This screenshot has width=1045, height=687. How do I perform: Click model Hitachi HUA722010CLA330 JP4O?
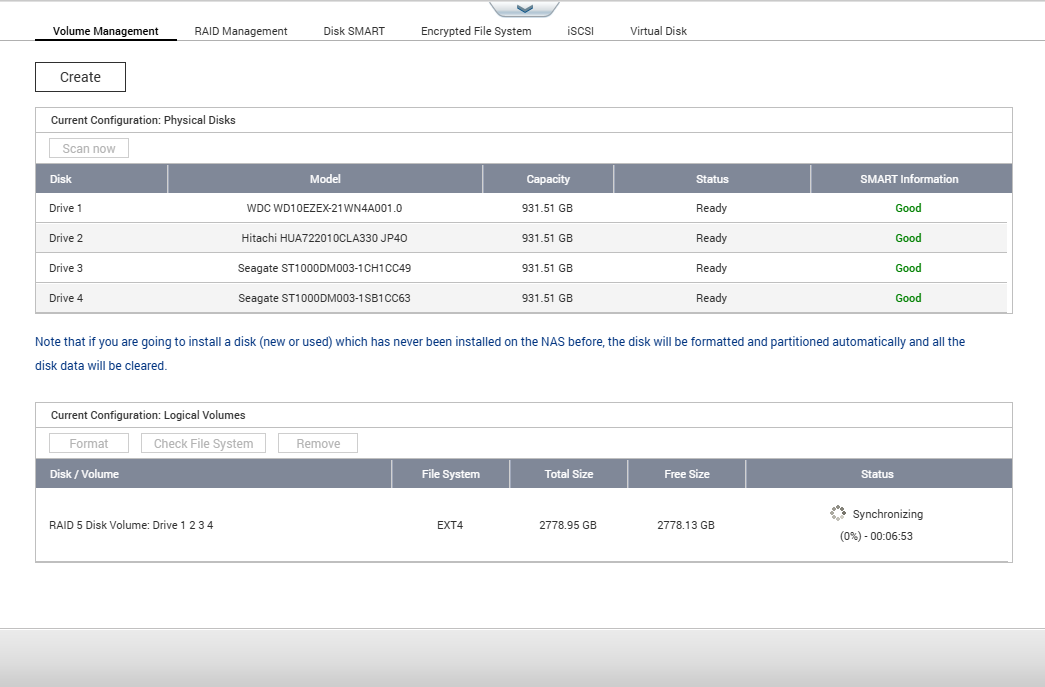click(325, 238)
